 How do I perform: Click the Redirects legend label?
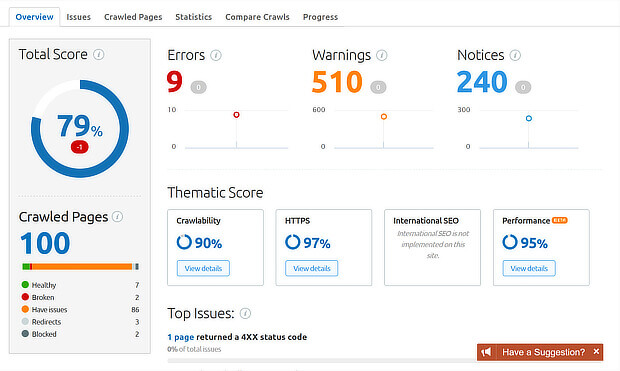click(x=46, y=322)
